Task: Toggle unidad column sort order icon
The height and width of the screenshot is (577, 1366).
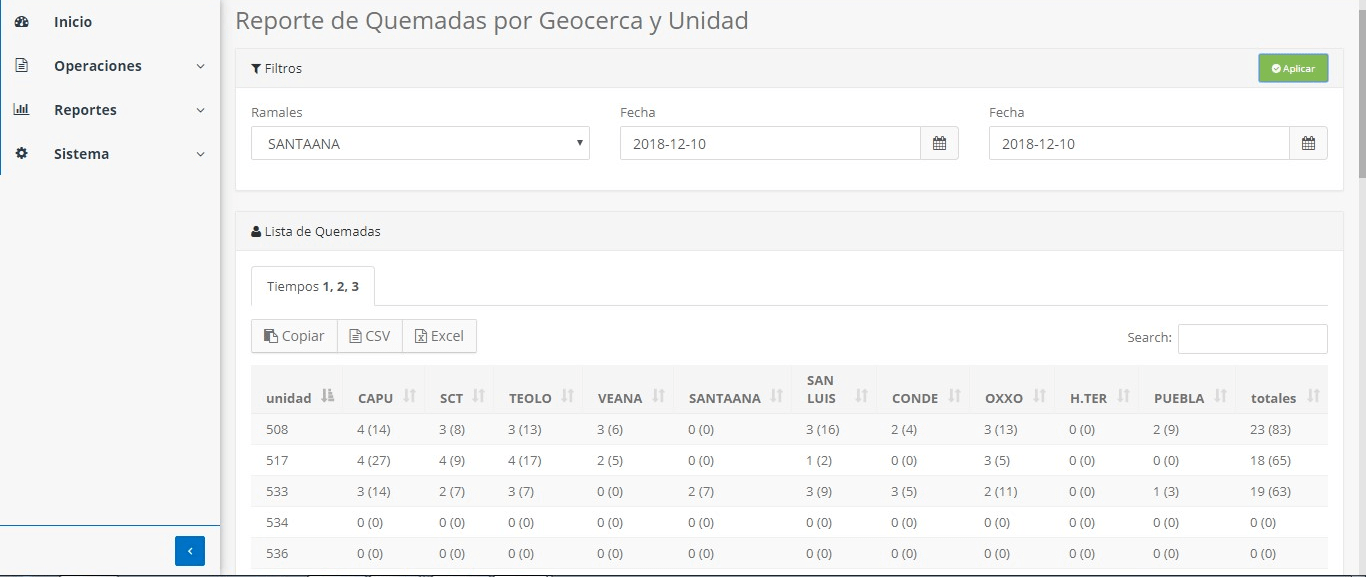Action: [327, 397]
